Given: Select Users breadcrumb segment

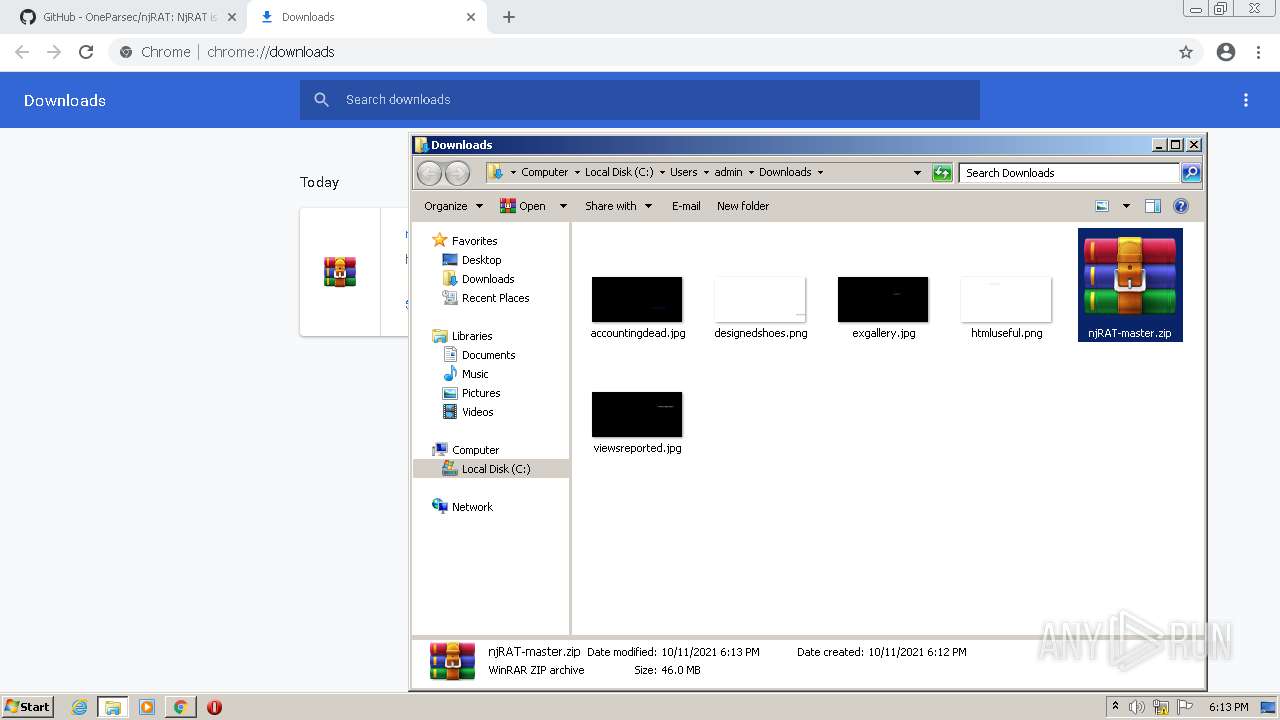Looking at the screenshot, I should [684, 172].
